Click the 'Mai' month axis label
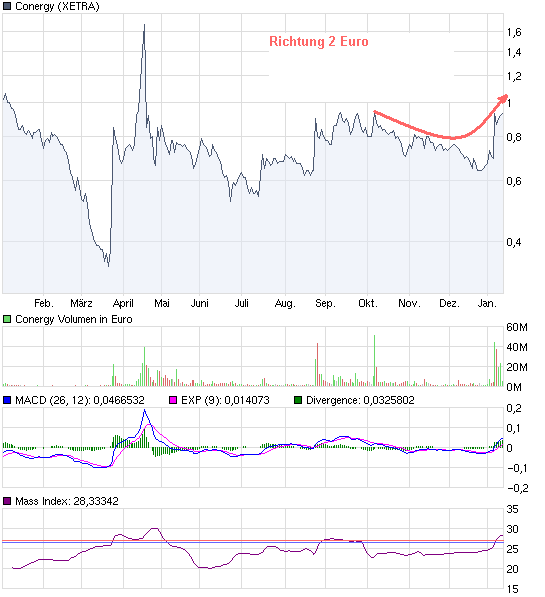The height and width of the screenshot is (597, 545). click(x=162, y=303)
